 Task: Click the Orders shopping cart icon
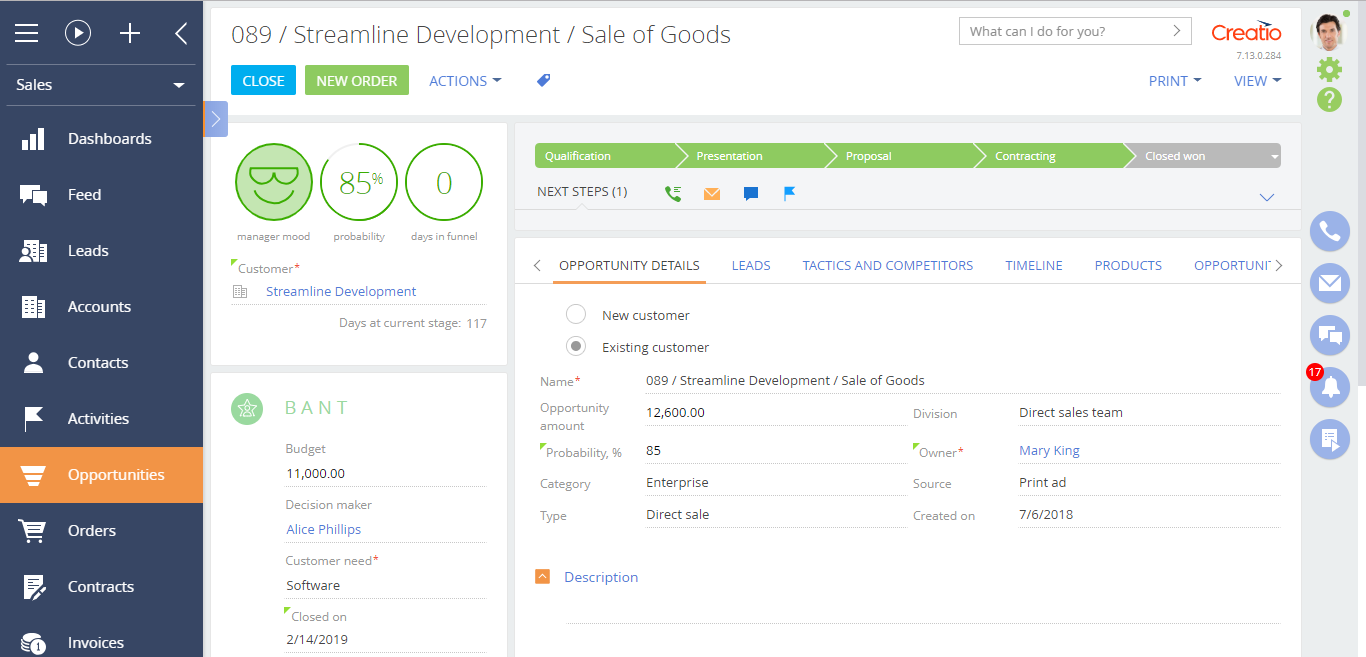(33, 531)
